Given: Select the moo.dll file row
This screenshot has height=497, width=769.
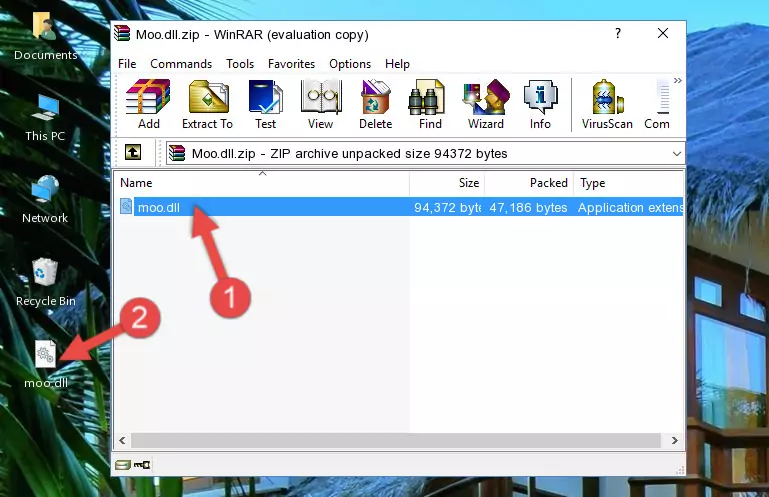Looking at the screenshot, I should (x=400, y=207).
